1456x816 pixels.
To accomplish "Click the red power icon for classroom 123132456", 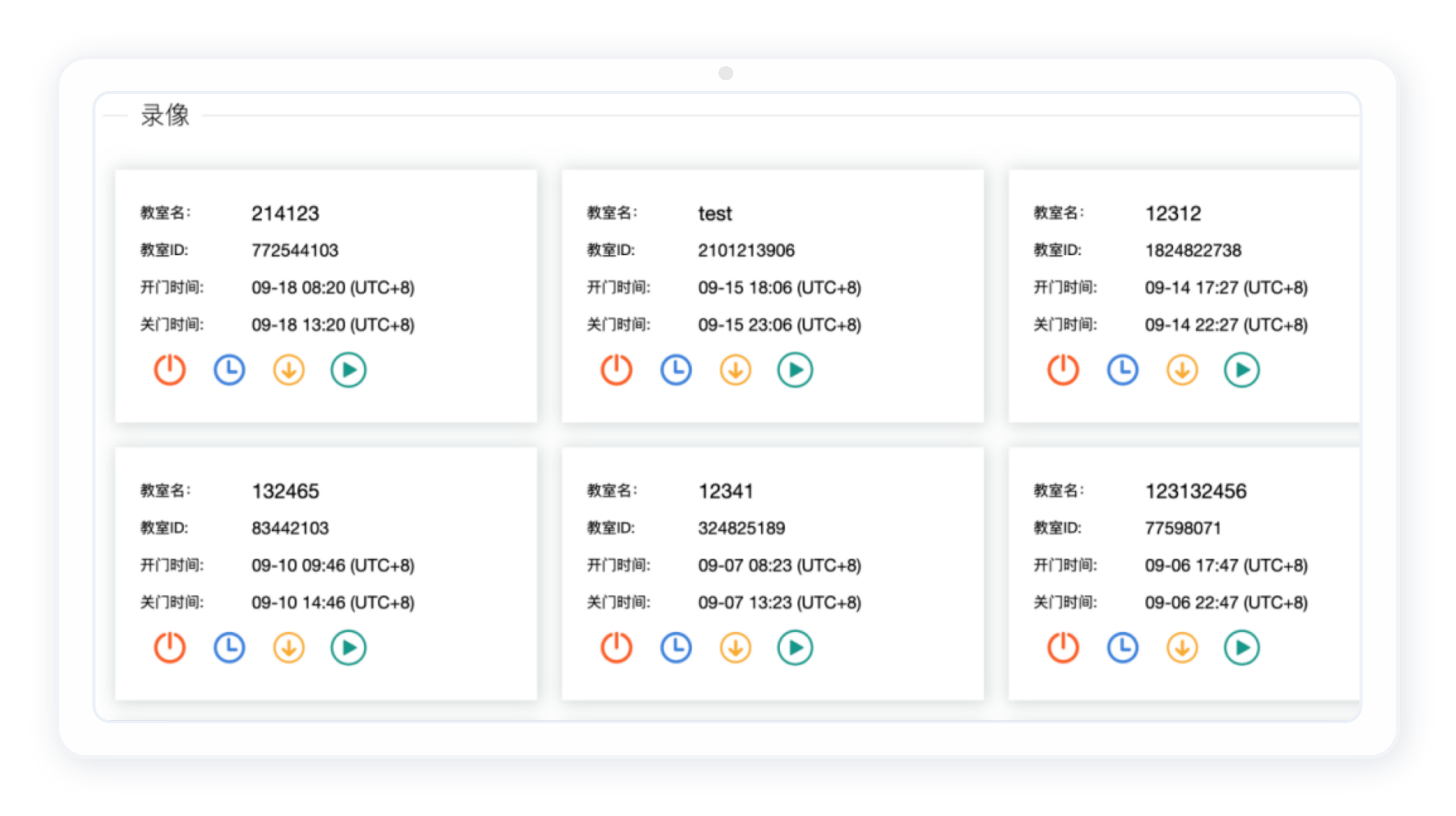I will coord(1063,647).
